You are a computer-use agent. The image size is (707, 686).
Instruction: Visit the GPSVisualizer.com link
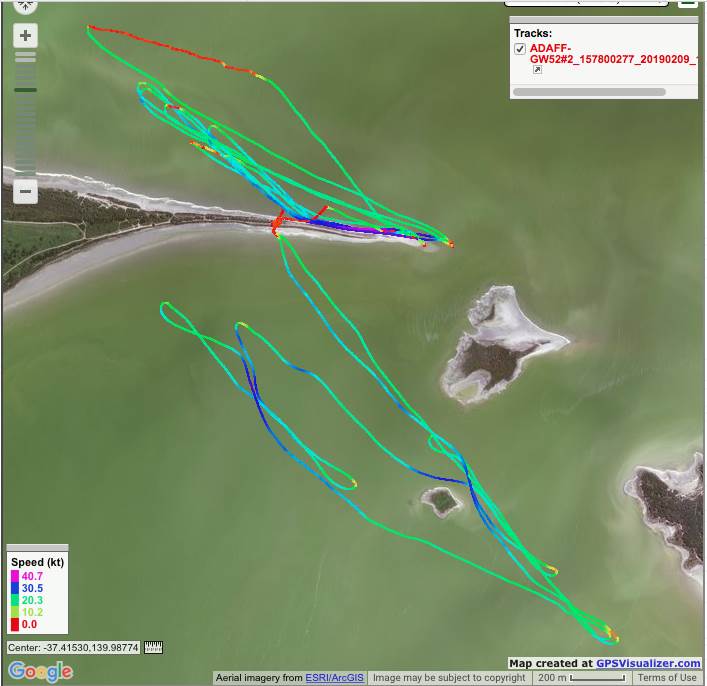point(648,663)
